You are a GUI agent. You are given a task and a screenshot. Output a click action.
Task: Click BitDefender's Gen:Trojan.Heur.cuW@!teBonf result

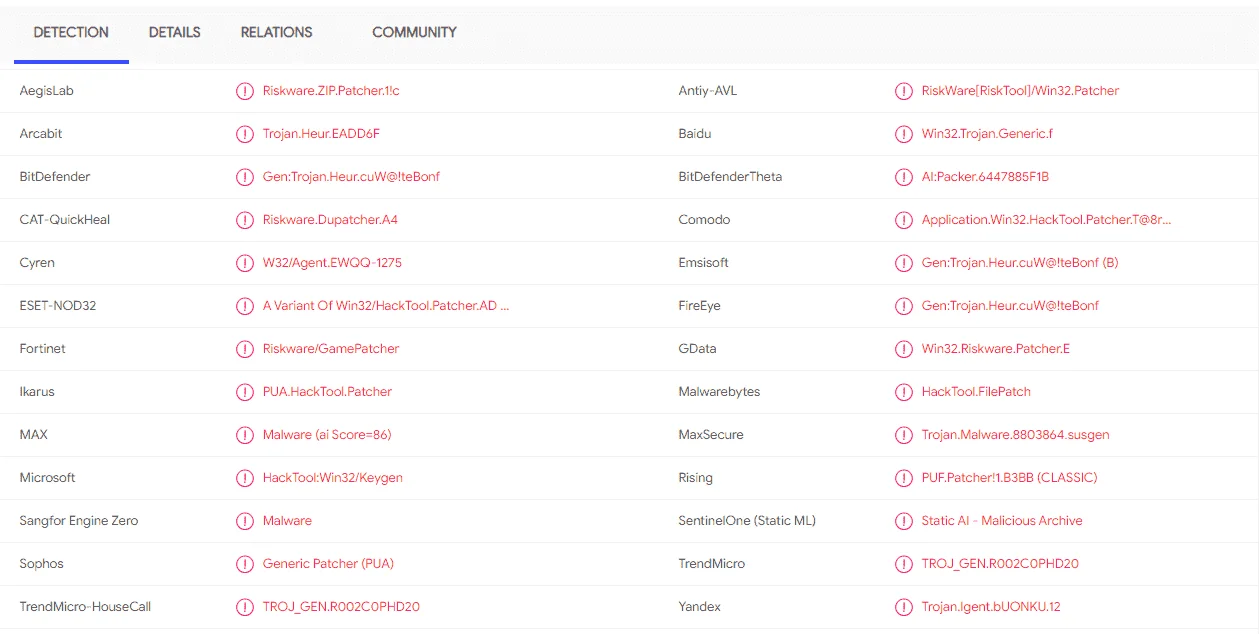[351, 177]
